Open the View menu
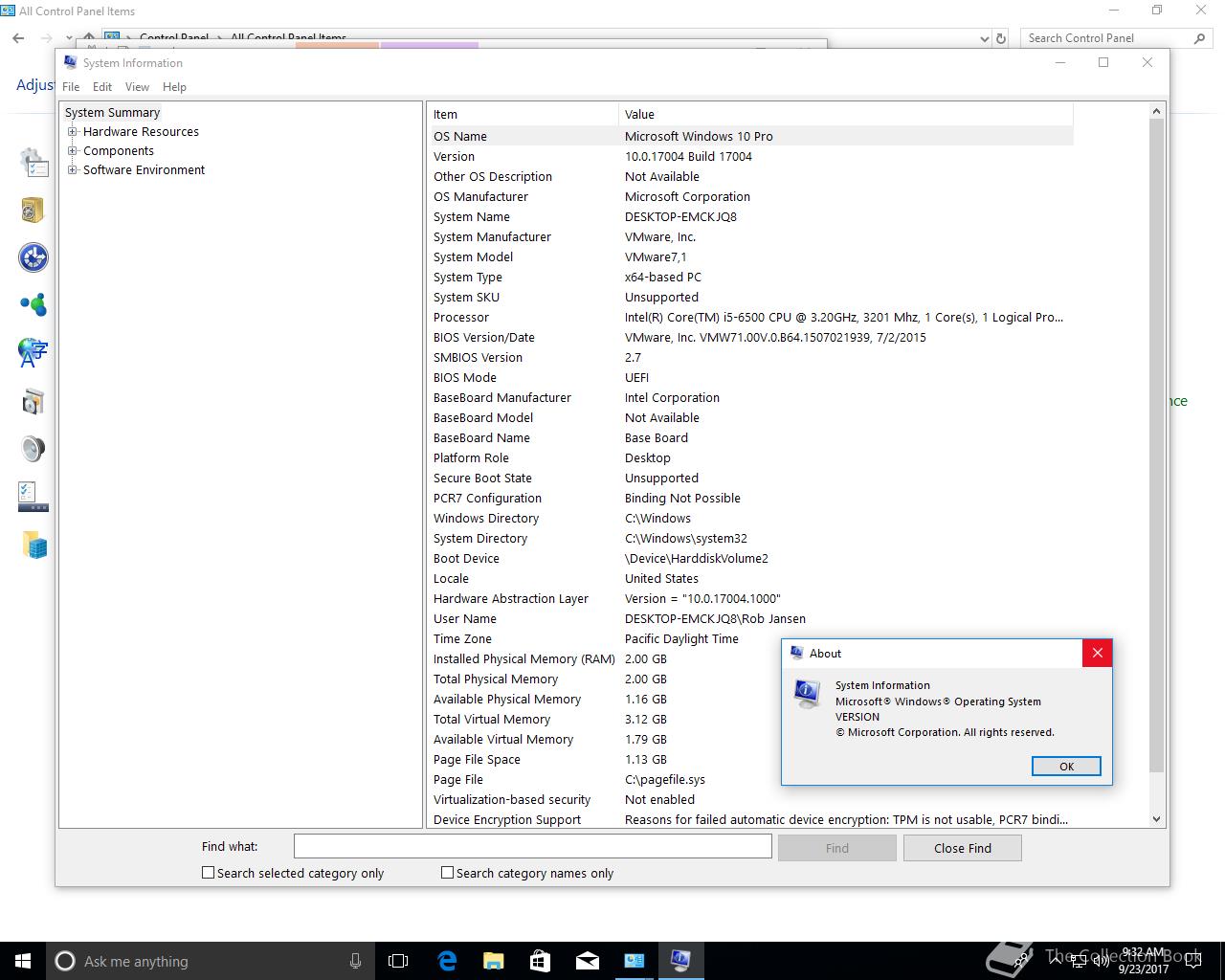 click(137, 86)
